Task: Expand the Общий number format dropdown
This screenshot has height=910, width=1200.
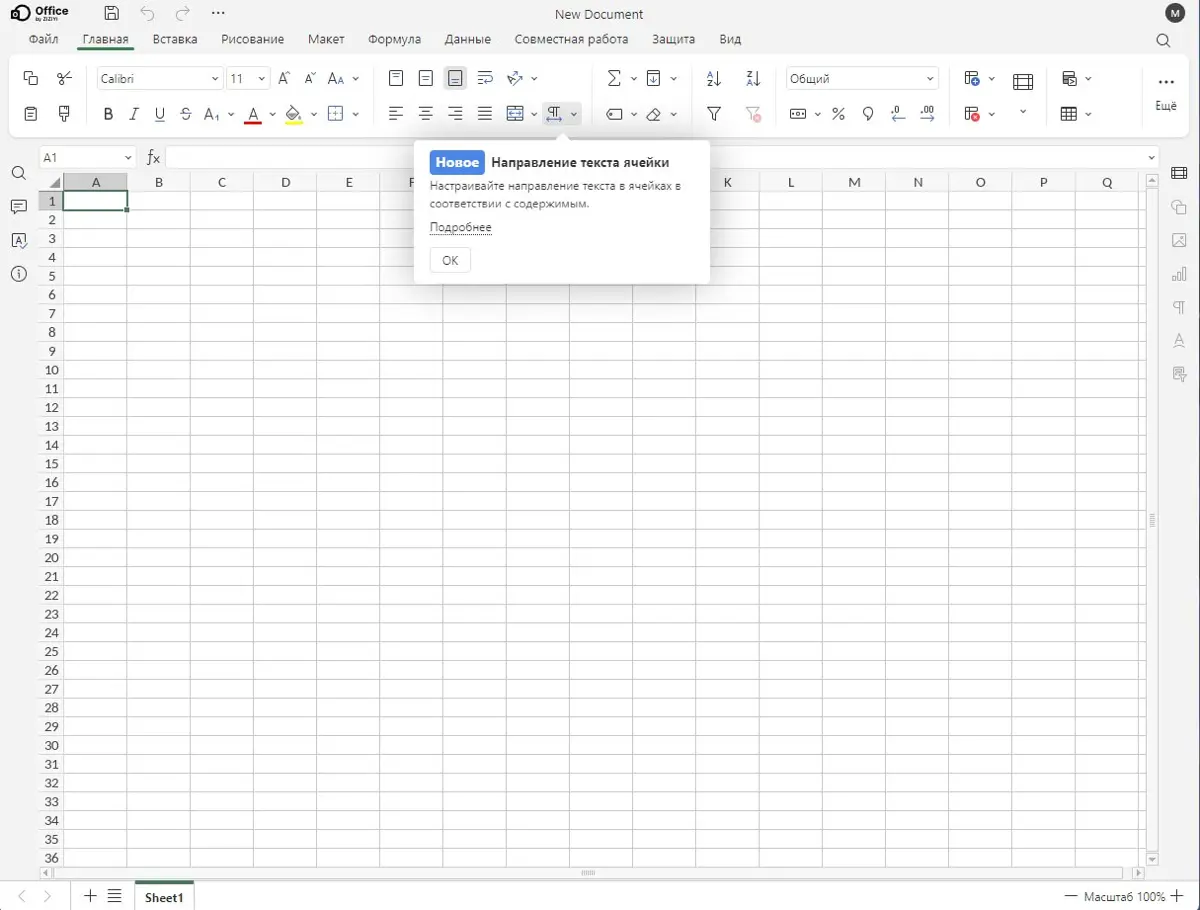Action: [x=862, y=78]
